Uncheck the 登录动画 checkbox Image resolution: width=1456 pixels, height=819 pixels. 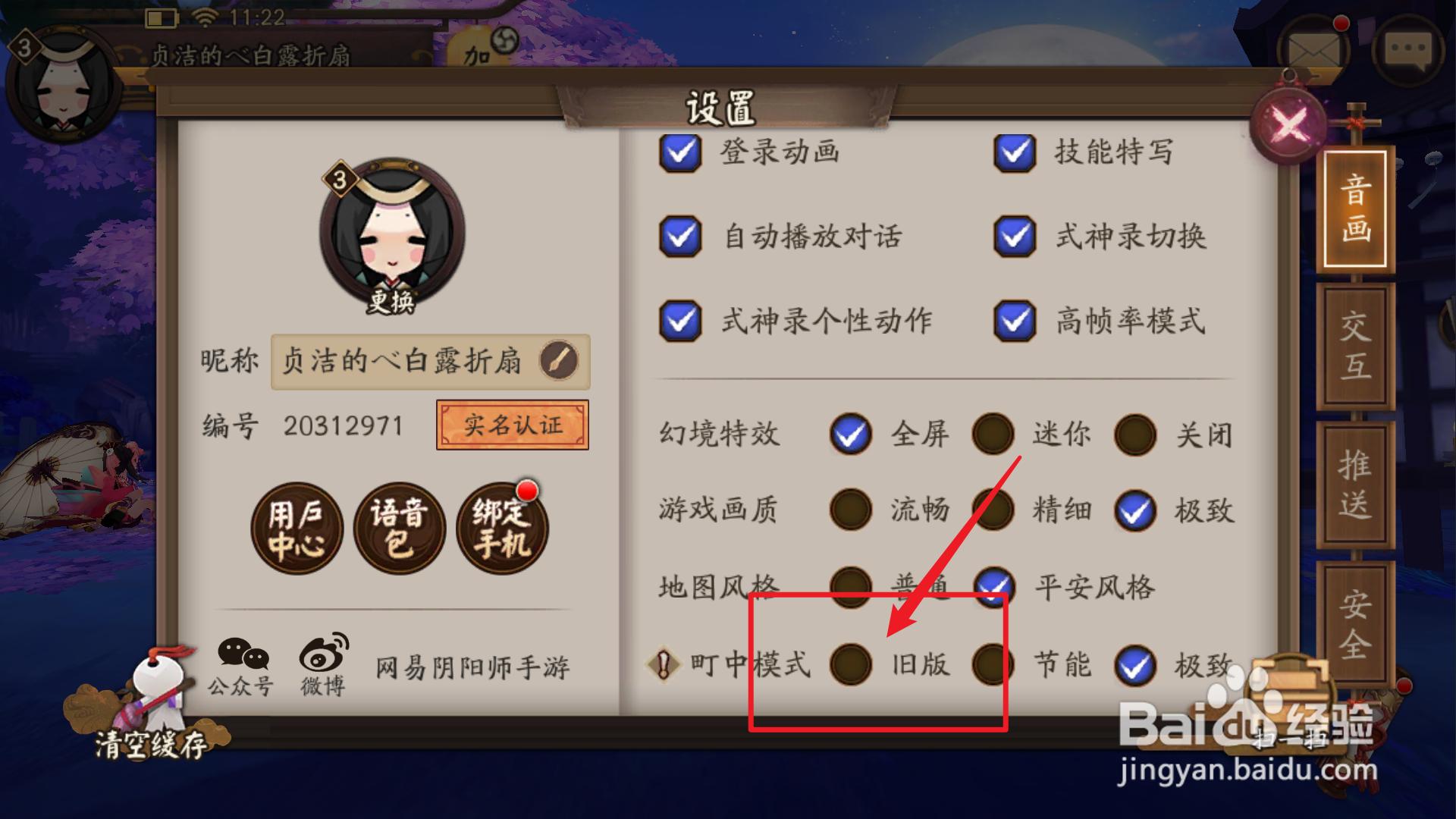coord(680,152)
